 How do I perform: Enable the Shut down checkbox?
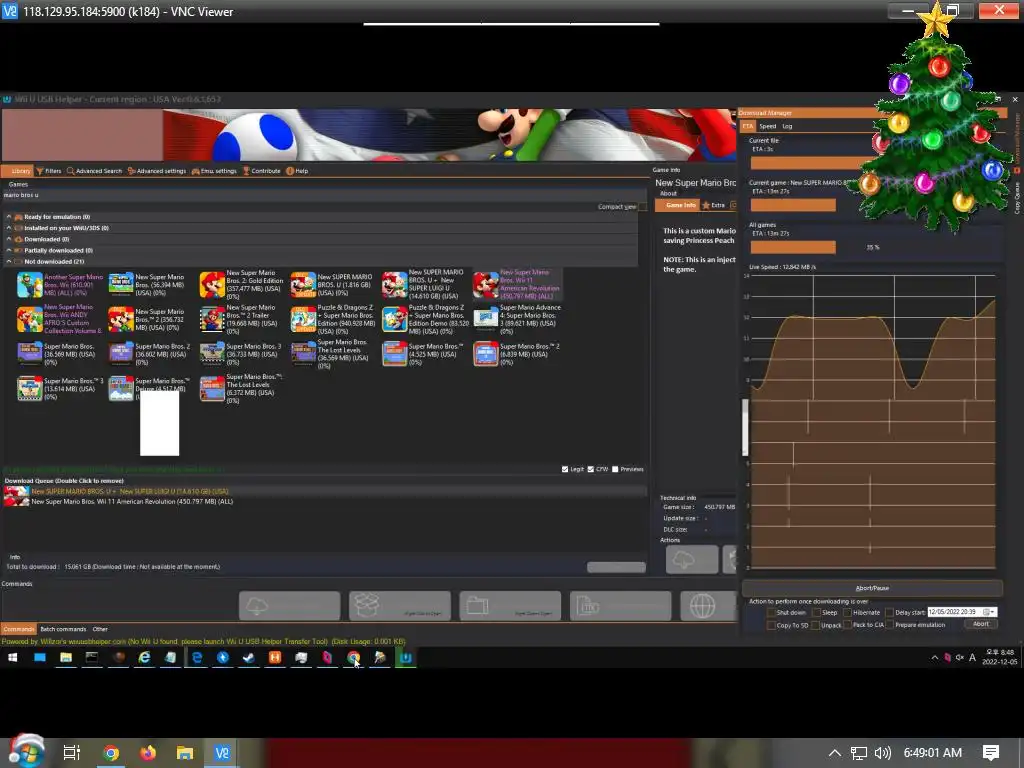click(771, 613)
